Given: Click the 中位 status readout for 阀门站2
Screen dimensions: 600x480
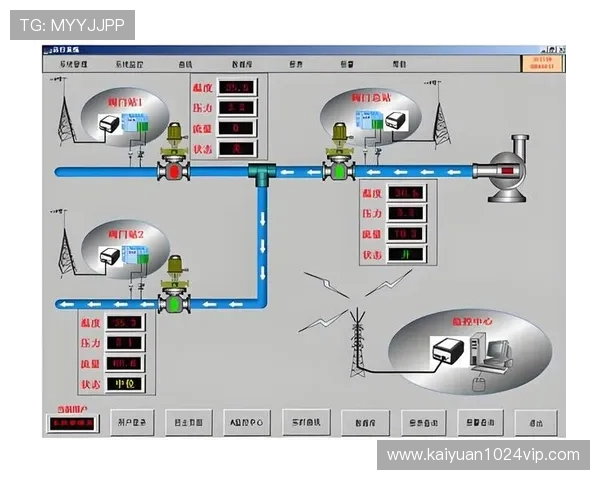Looking at the screenshot, I should (x=125, y=384).
